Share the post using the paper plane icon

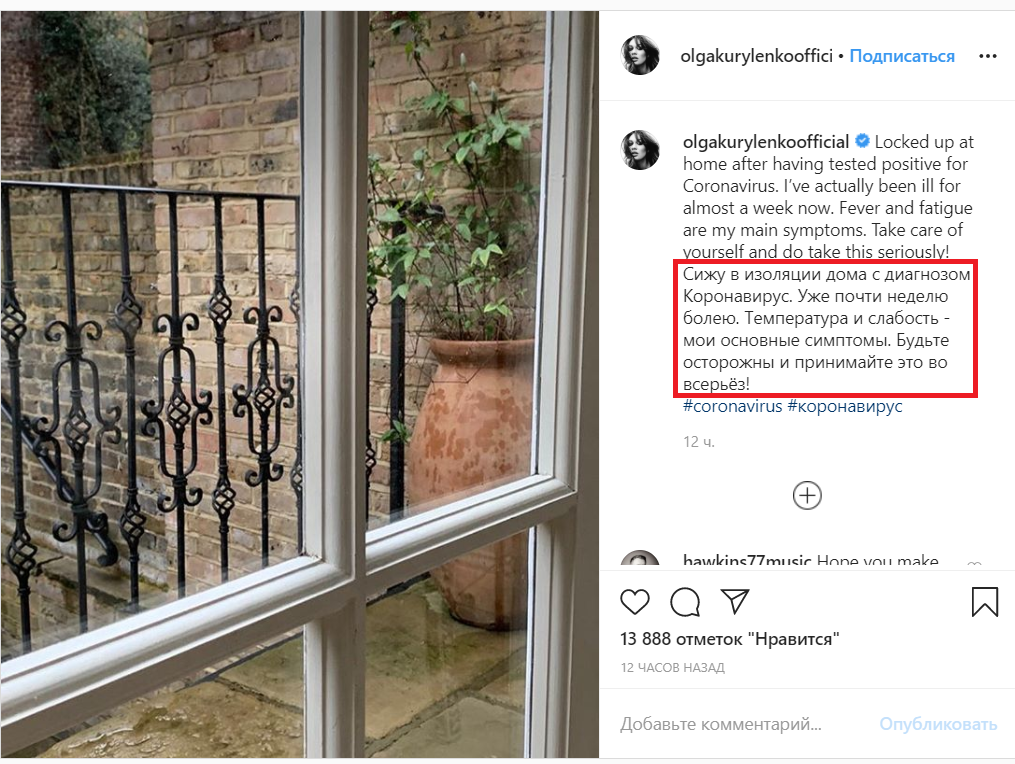coord(735,601)
